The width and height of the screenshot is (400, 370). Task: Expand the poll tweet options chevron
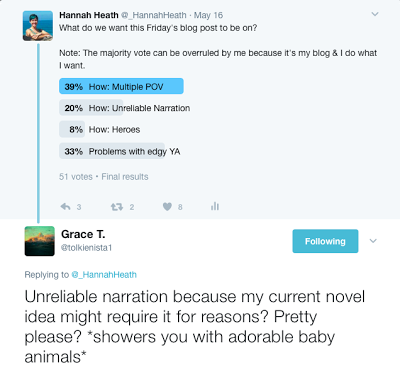click(x=375, y=14)
